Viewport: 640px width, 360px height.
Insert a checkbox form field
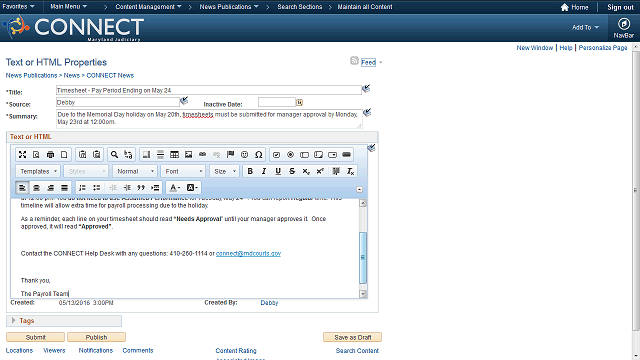pyautogui.click(x=276, y=155)
